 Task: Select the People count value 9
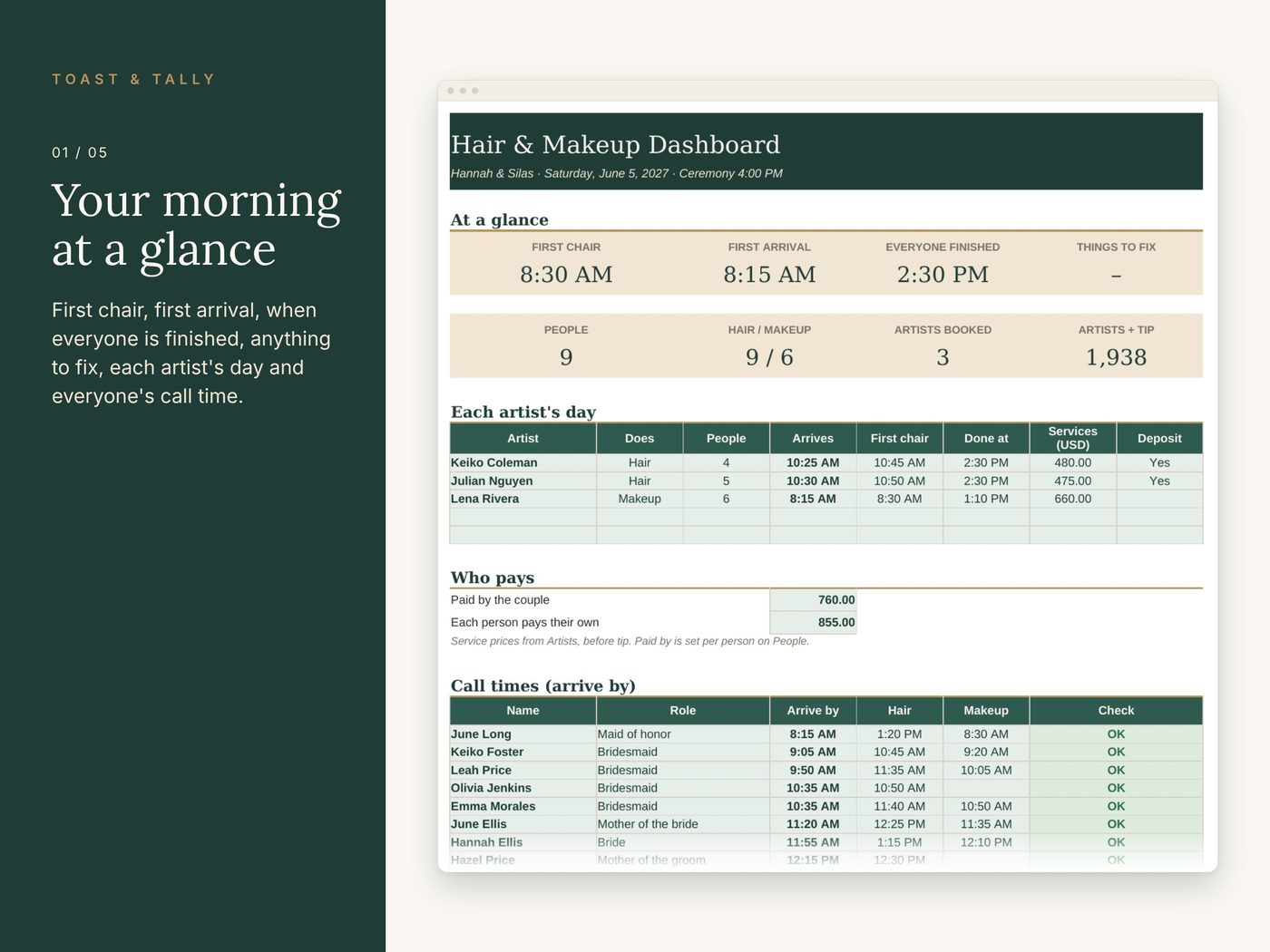[566, 357]
